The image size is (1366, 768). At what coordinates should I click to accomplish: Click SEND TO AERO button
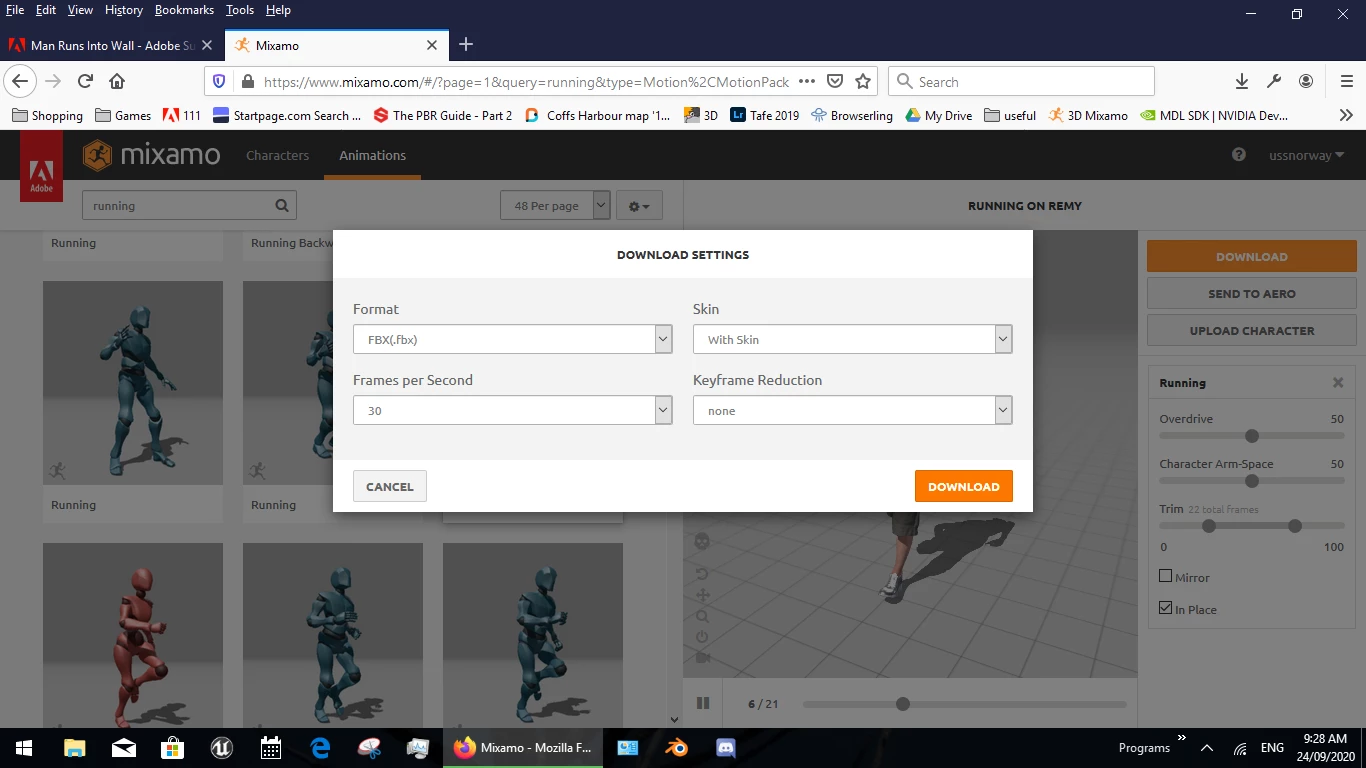(1252, 293)
